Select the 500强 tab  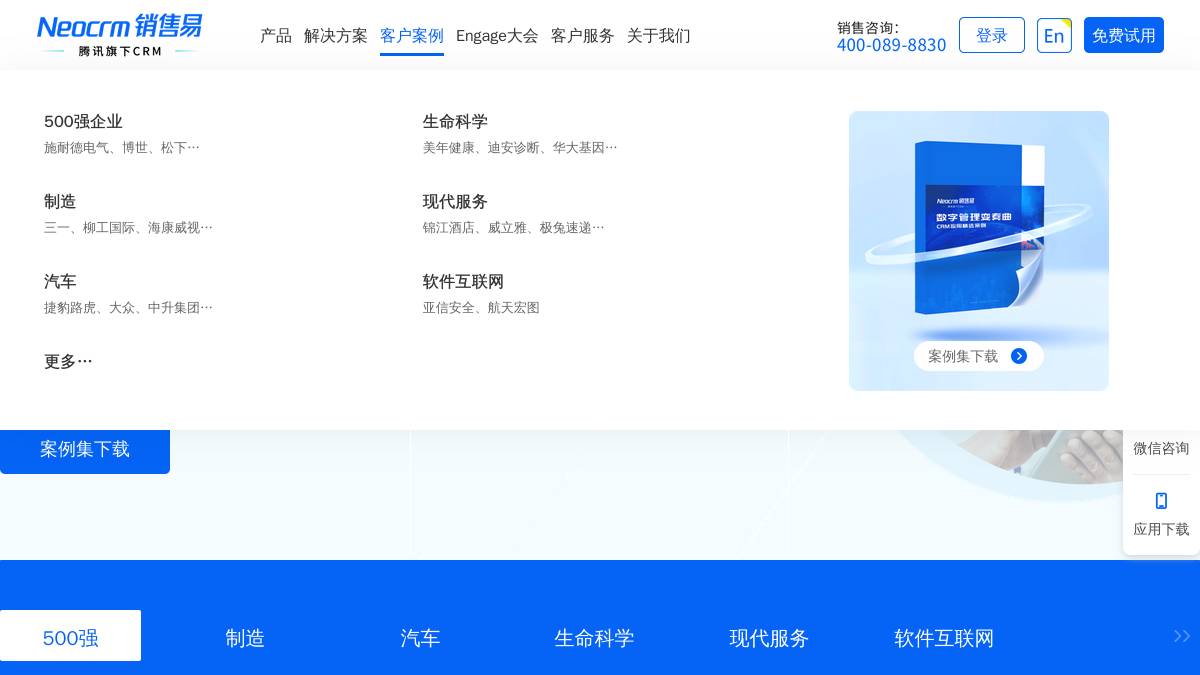click(70, 636)
